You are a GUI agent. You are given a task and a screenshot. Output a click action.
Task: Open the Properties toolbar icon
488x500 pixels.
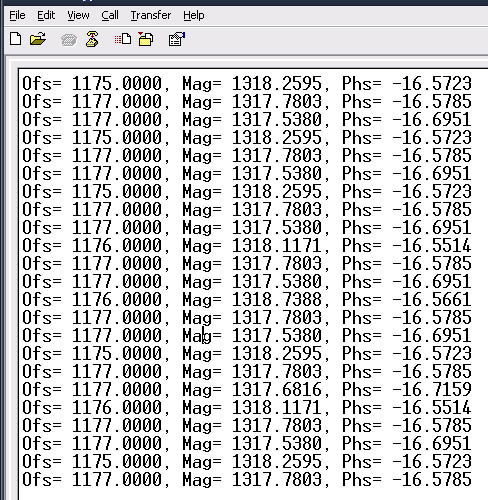[177, 39]
